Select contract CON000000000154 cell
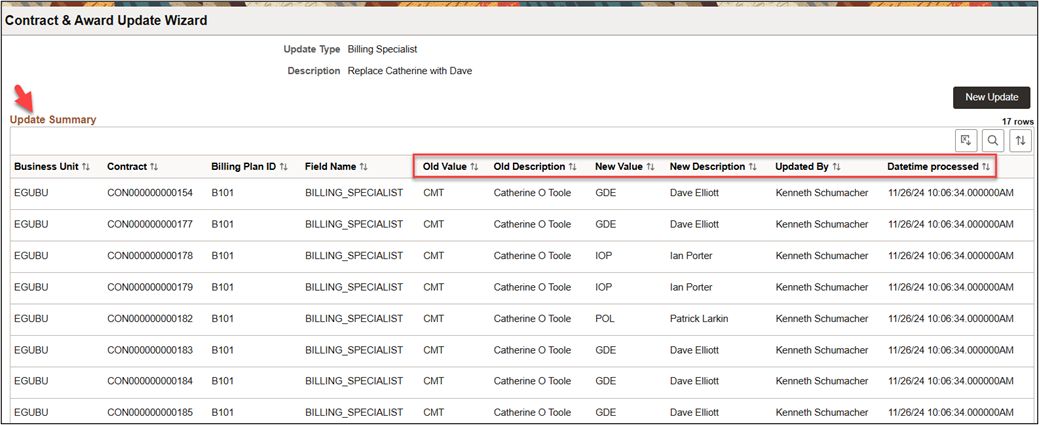1039x425 pixels. [x=150, y=193]
